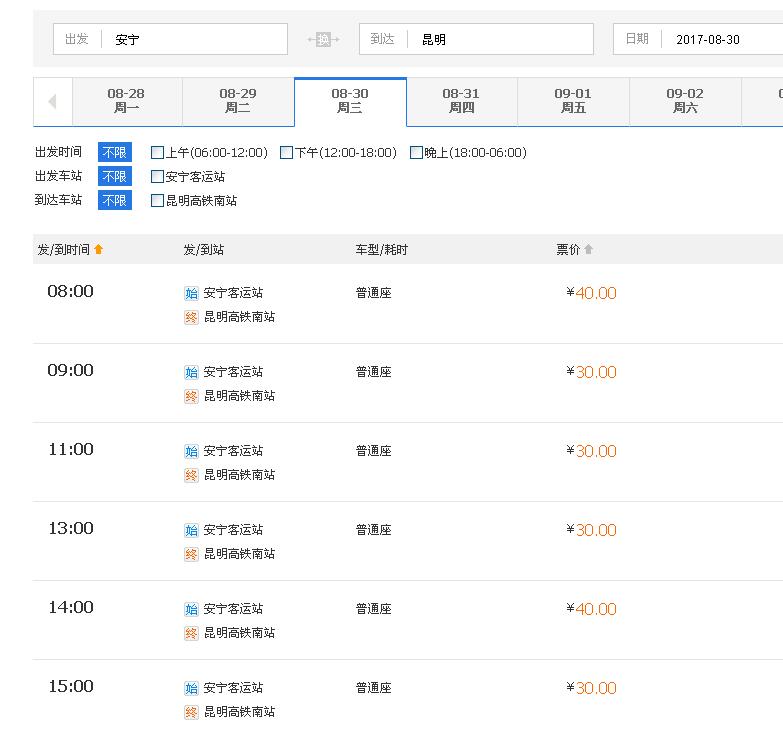783x737 pixels.
Task: Swap departure and arrival cities icon
Action: coord(323,39)
